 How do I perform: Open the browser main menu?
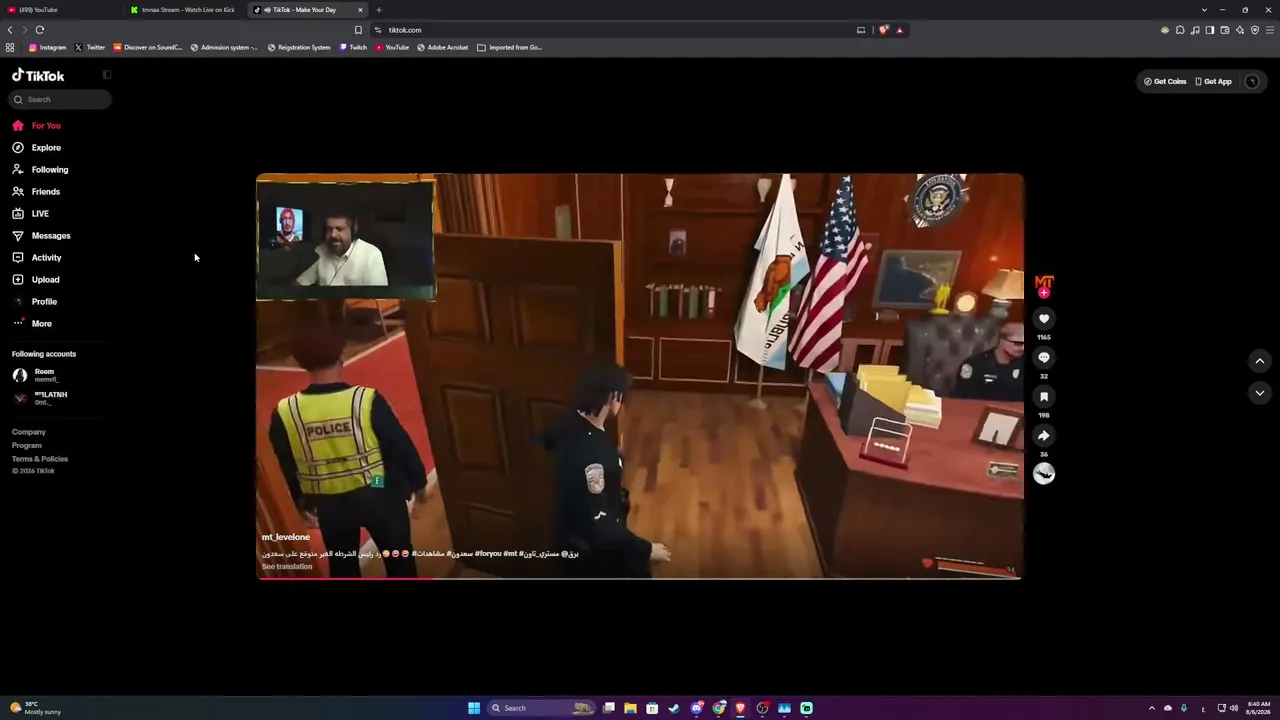point(1270,30)
